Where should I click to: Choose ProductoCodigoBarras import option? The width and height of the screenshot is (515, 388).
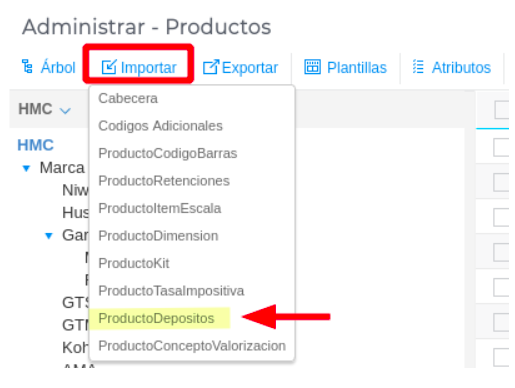tap(168, 154)
